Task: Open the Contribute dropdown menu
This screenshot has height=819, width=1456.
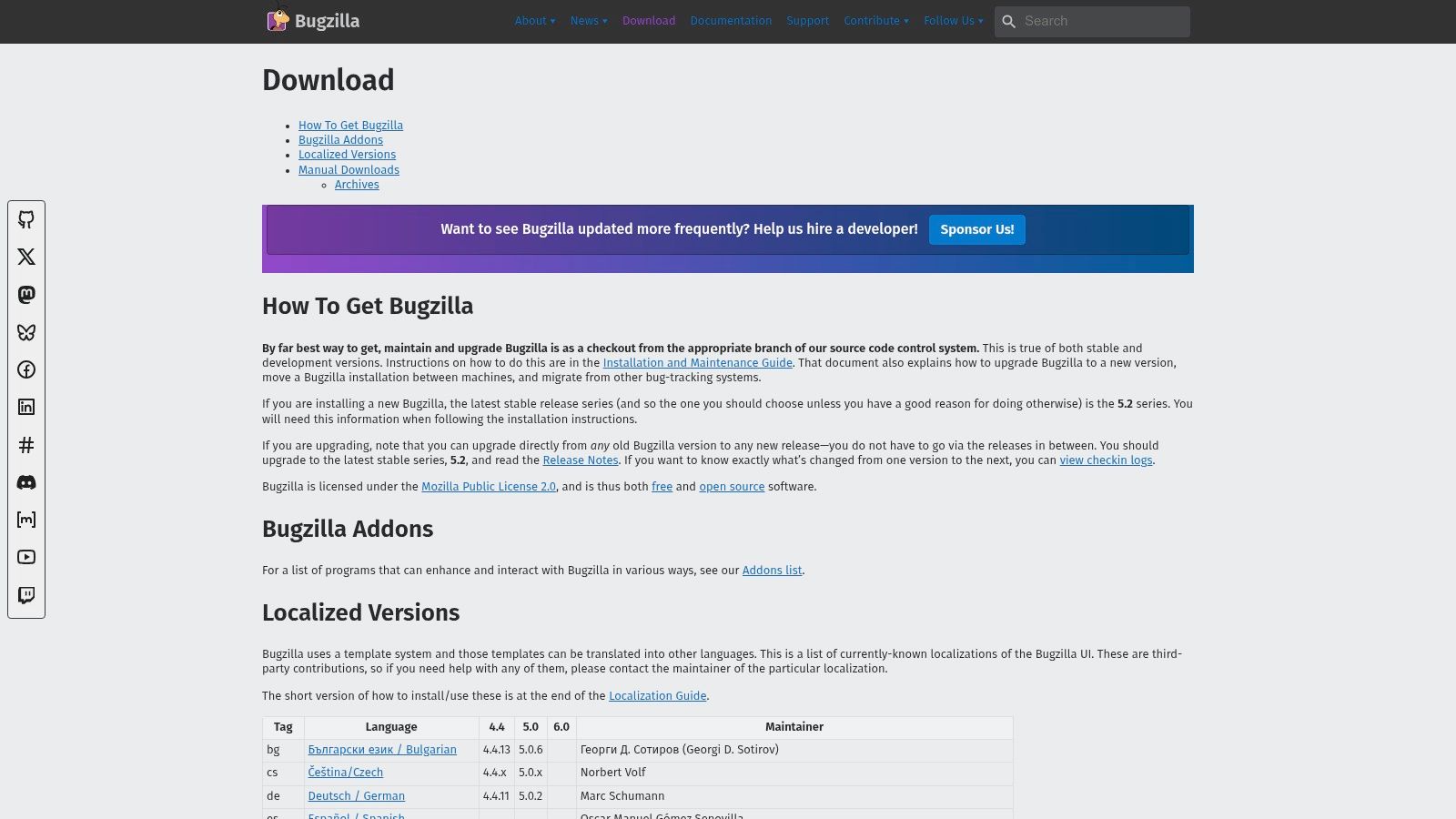Action: pyautogui.click(x=876, y=21)
